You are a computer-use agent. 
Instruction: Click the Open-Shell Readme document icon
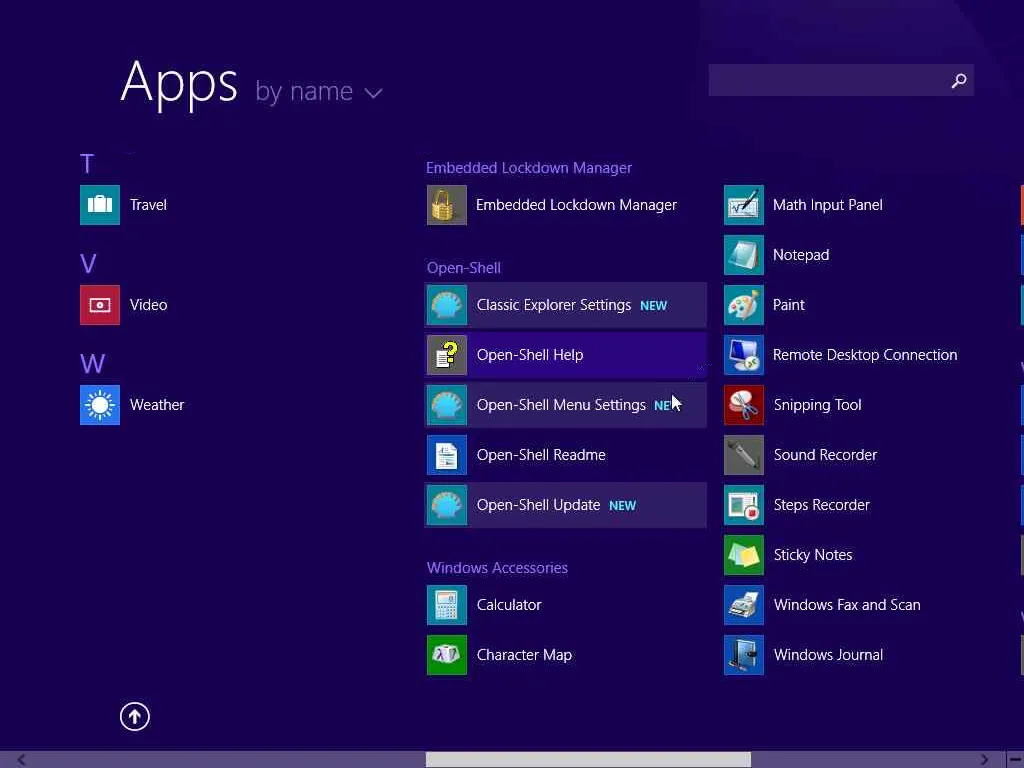point(447,455)
